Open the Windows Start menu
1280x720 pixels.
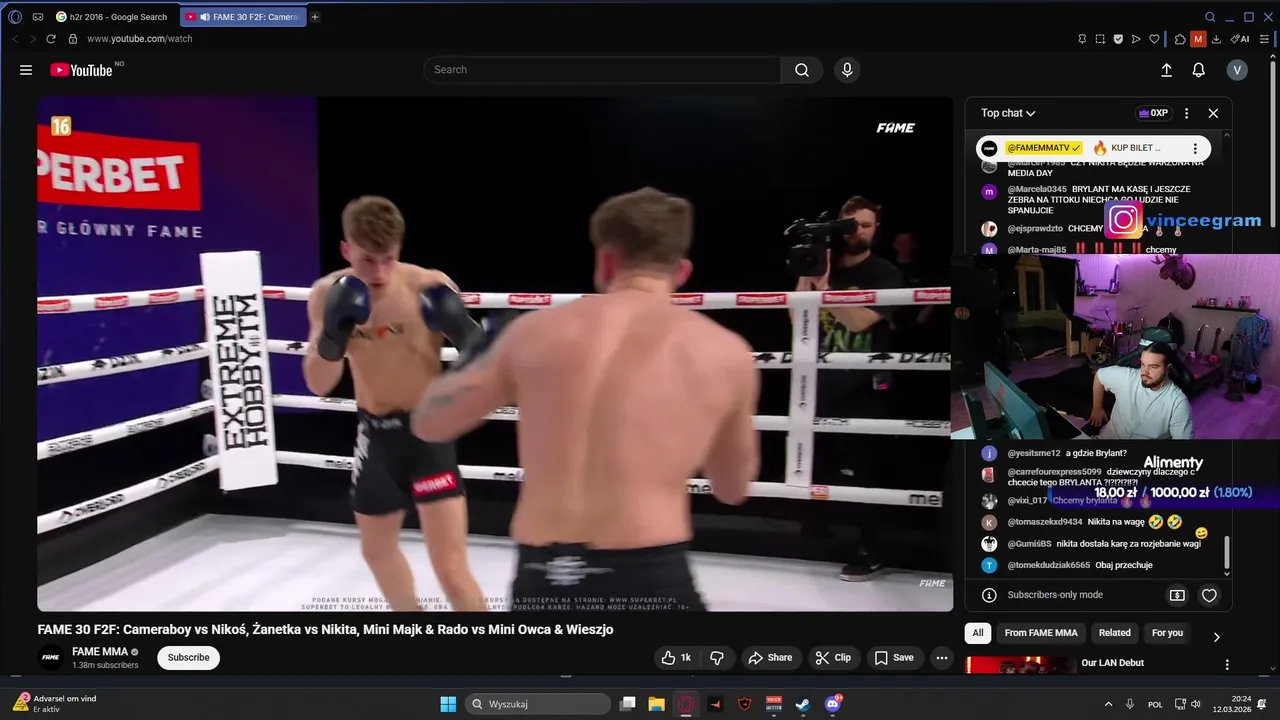448,704
